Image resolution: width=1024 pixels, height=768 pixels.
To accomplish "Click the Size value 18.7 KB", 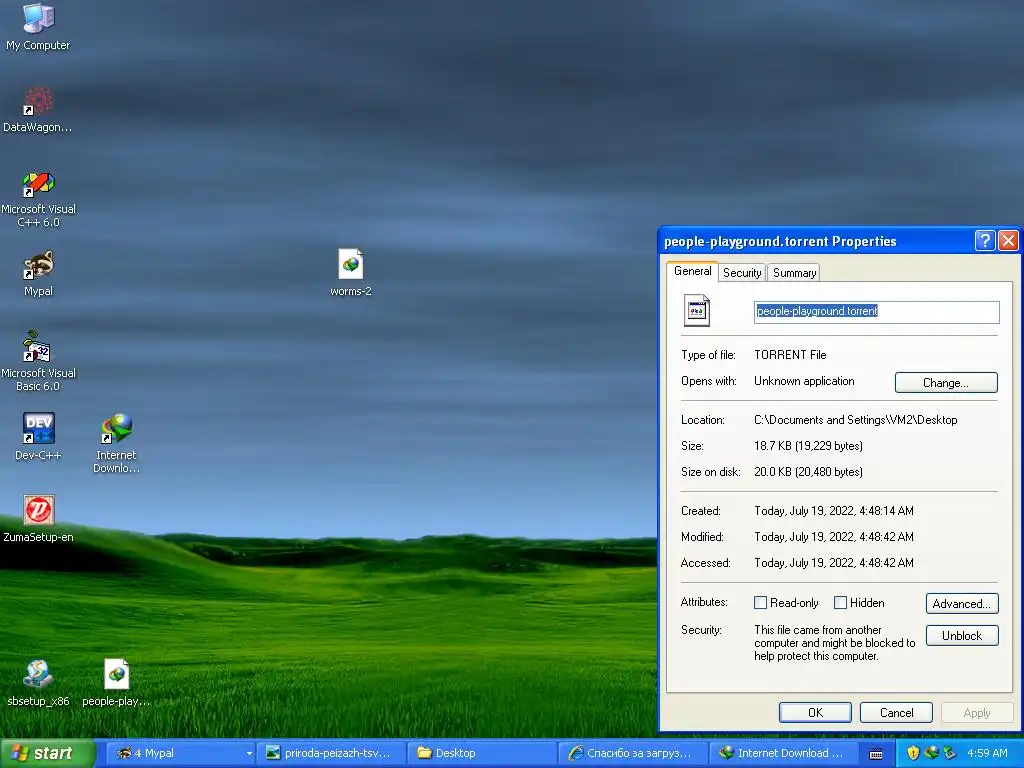I will pos(808,446).
